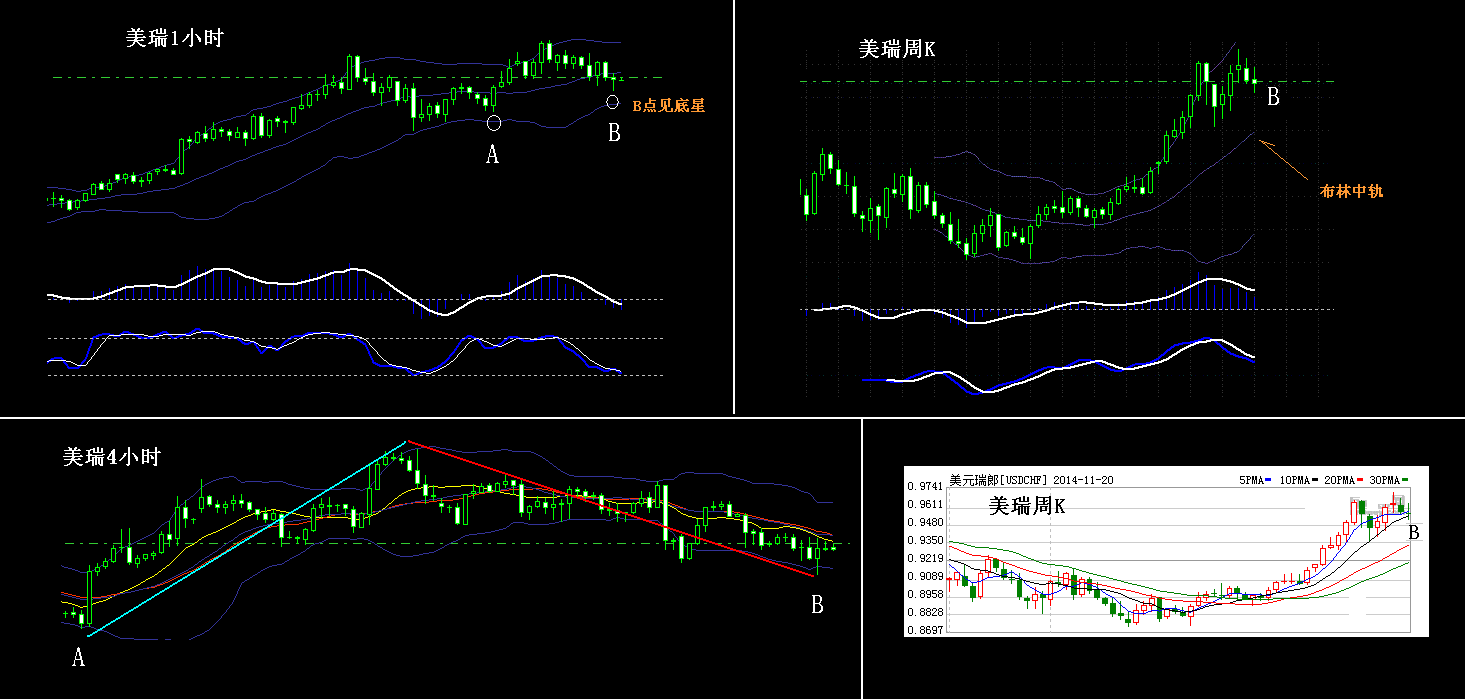The image size is (1465, 699).
Task: Click point label A in the 4-hour chart
Action: (x=78, y=657)
